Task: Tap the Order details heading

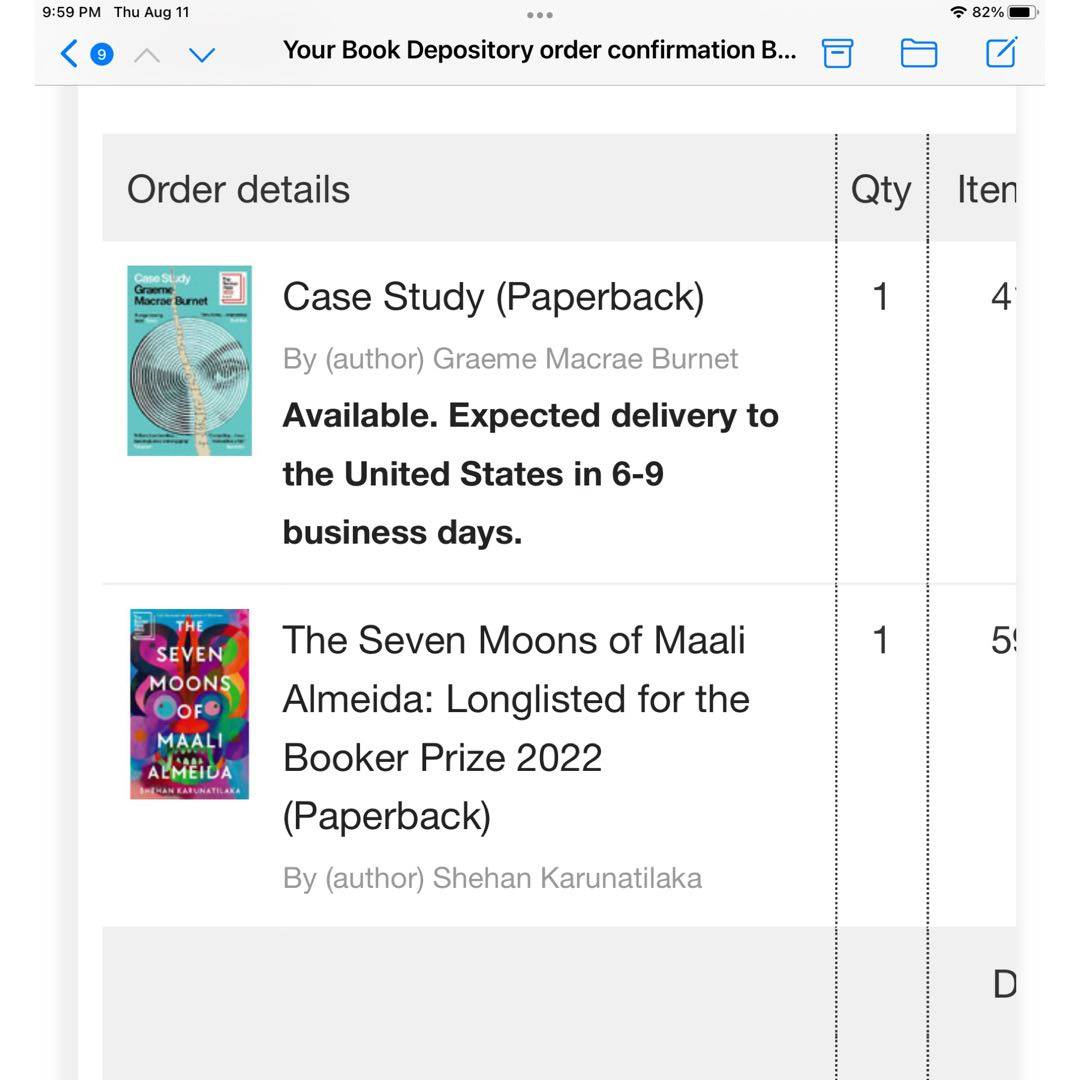Action: click(238, 189)
